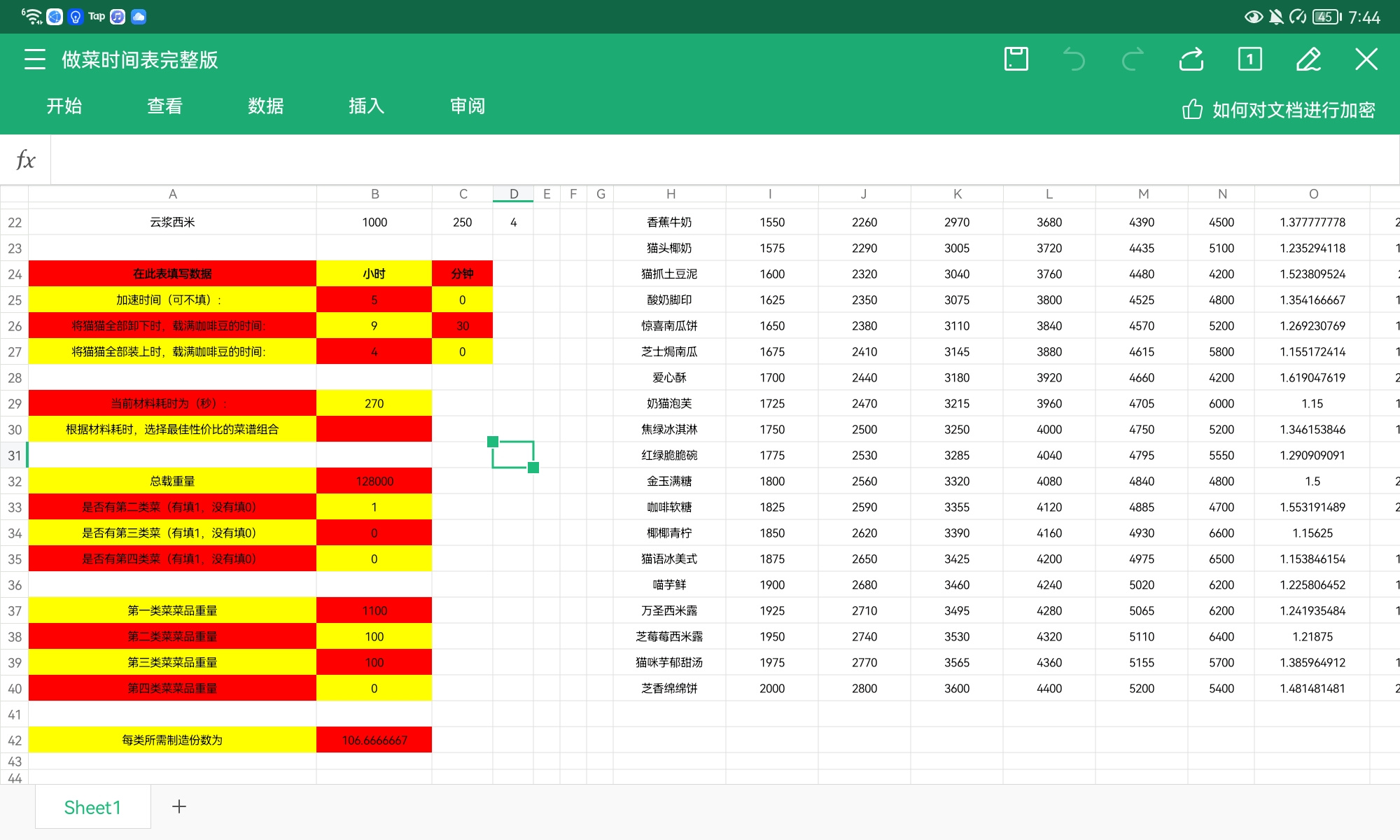This screenshot has width=1400, height=840.
Task: Select the cell with value 128000
Action: point(374,481)
